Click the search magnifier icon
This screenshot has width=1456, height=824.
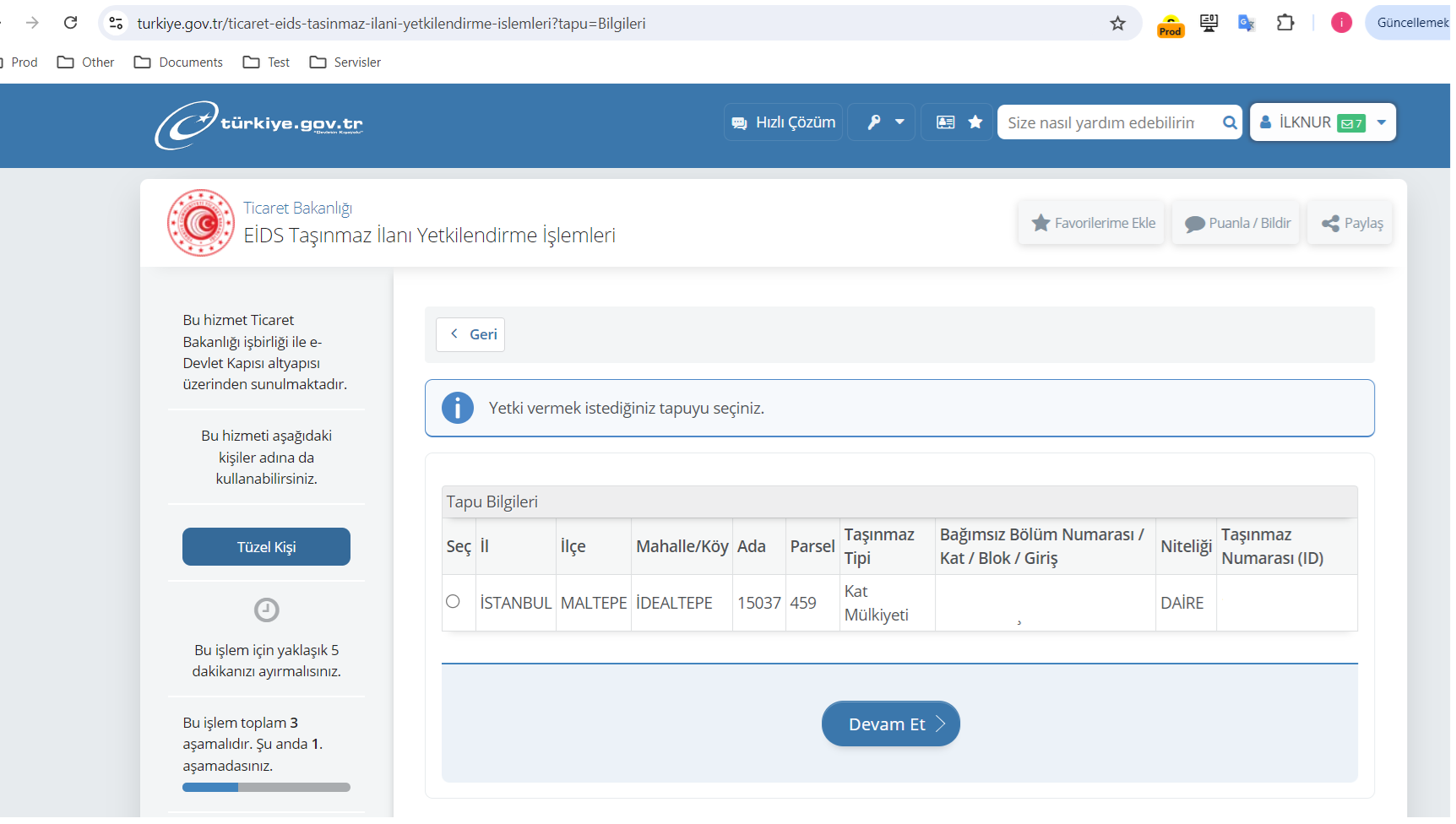coord(1230,122)
